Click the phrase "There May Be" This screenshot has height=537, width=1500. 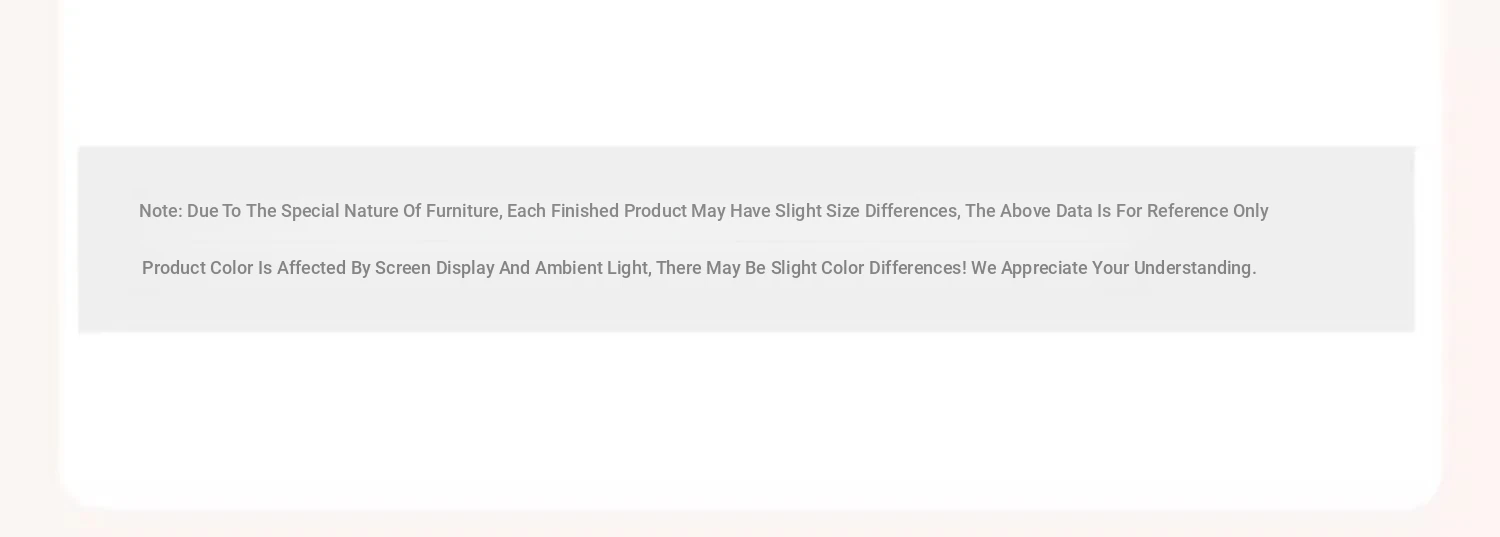[711, 268]
